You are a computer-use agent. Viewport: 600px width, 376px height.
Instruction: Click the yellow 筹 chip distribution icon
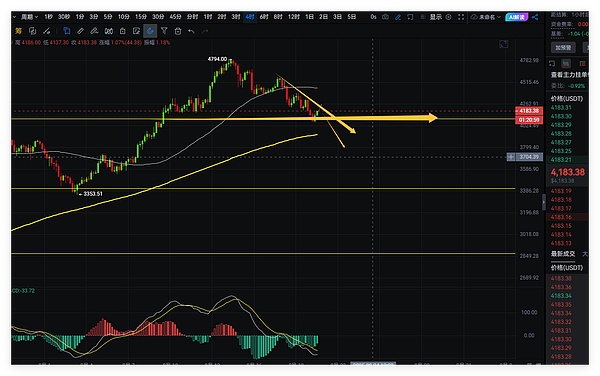pos(18,31)
